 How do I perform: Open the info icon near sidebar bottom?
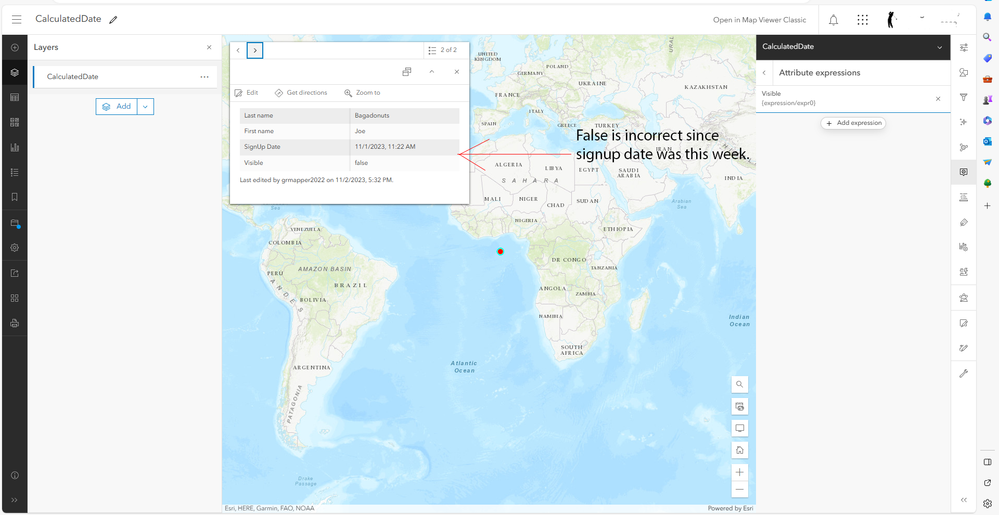(x=15, y=475)
